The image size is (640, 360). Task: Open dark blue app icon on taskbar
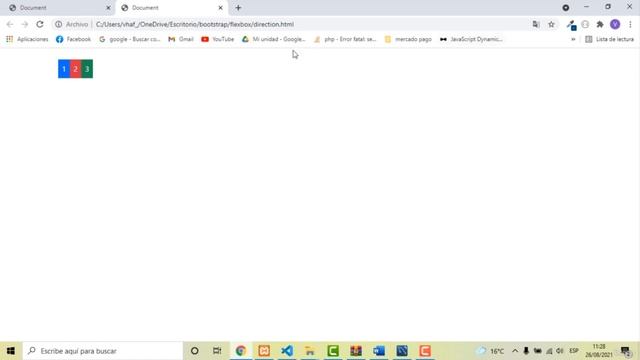[402, 351]
